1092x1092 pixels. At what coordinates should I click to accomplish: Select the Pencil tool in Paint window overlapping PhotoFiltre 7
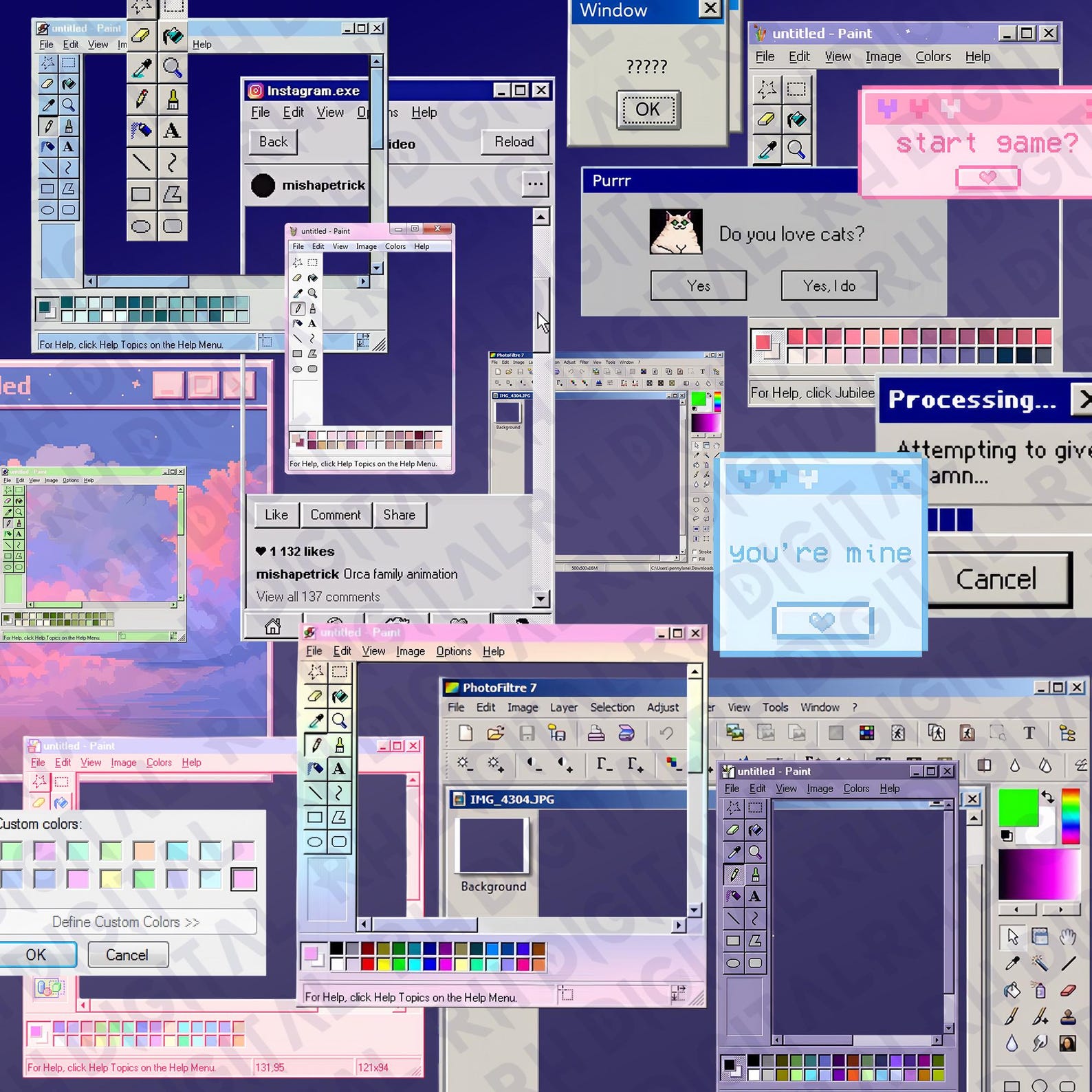(316, 745)
